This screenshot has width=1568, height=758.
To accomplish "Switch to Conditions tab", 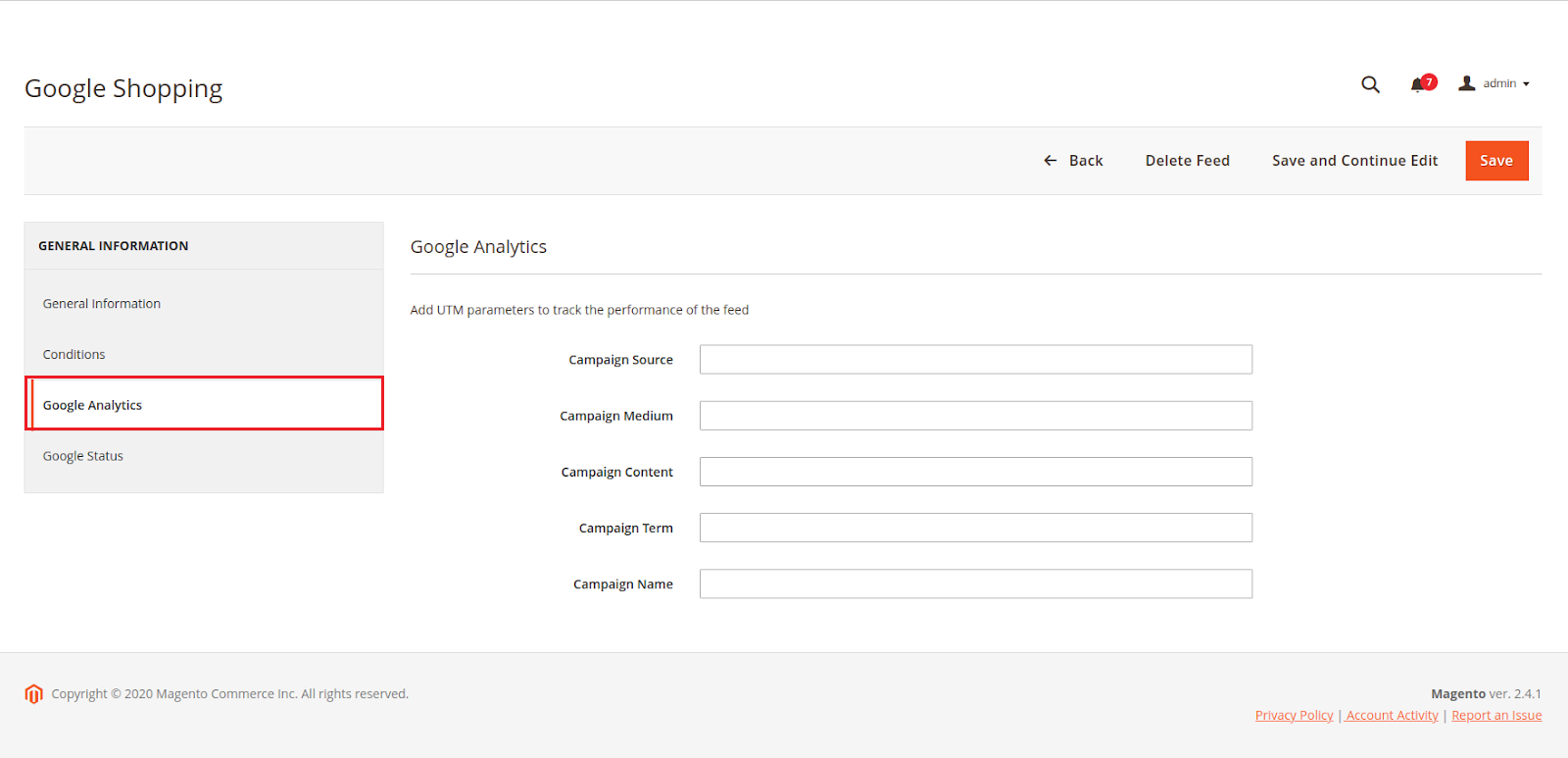I will pyautogui.click(x=204, y=355).
